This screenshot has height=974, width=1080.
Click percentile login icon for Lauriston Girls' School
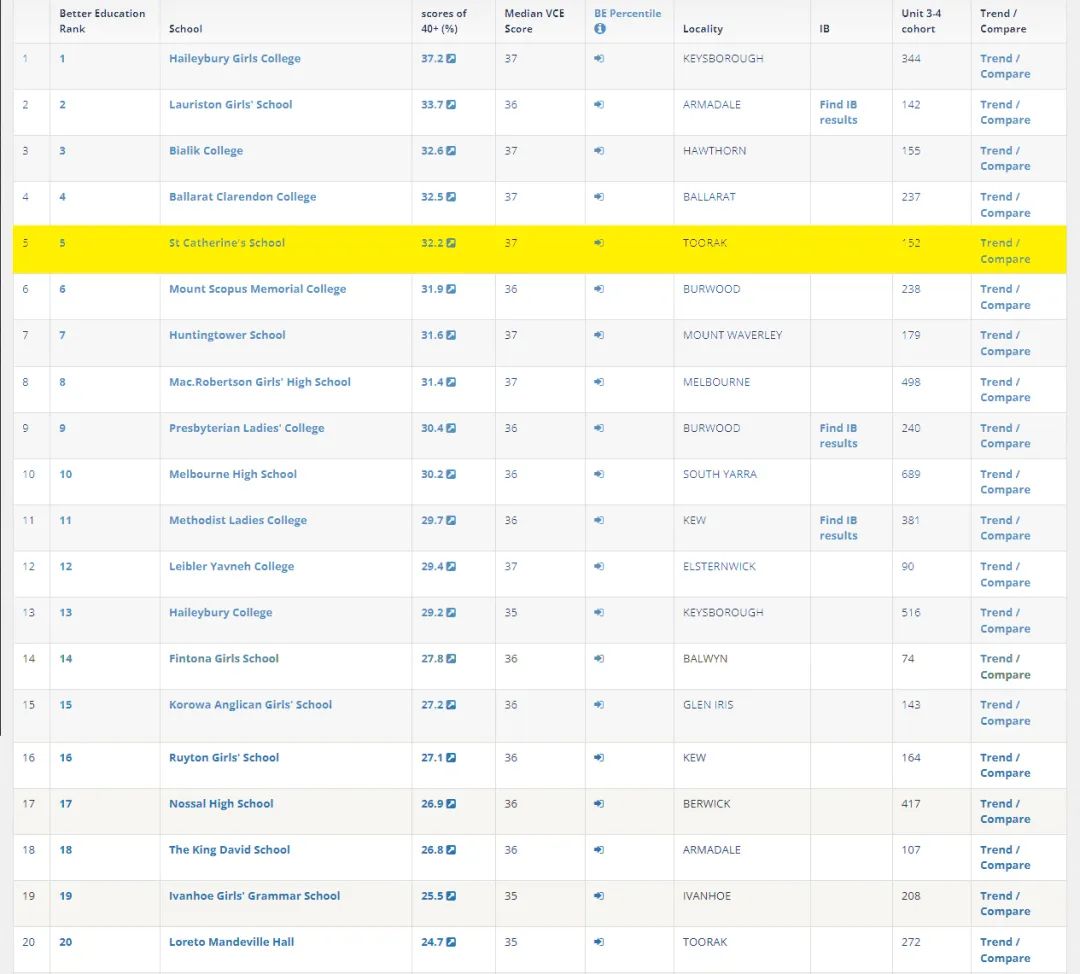point(599,105)
